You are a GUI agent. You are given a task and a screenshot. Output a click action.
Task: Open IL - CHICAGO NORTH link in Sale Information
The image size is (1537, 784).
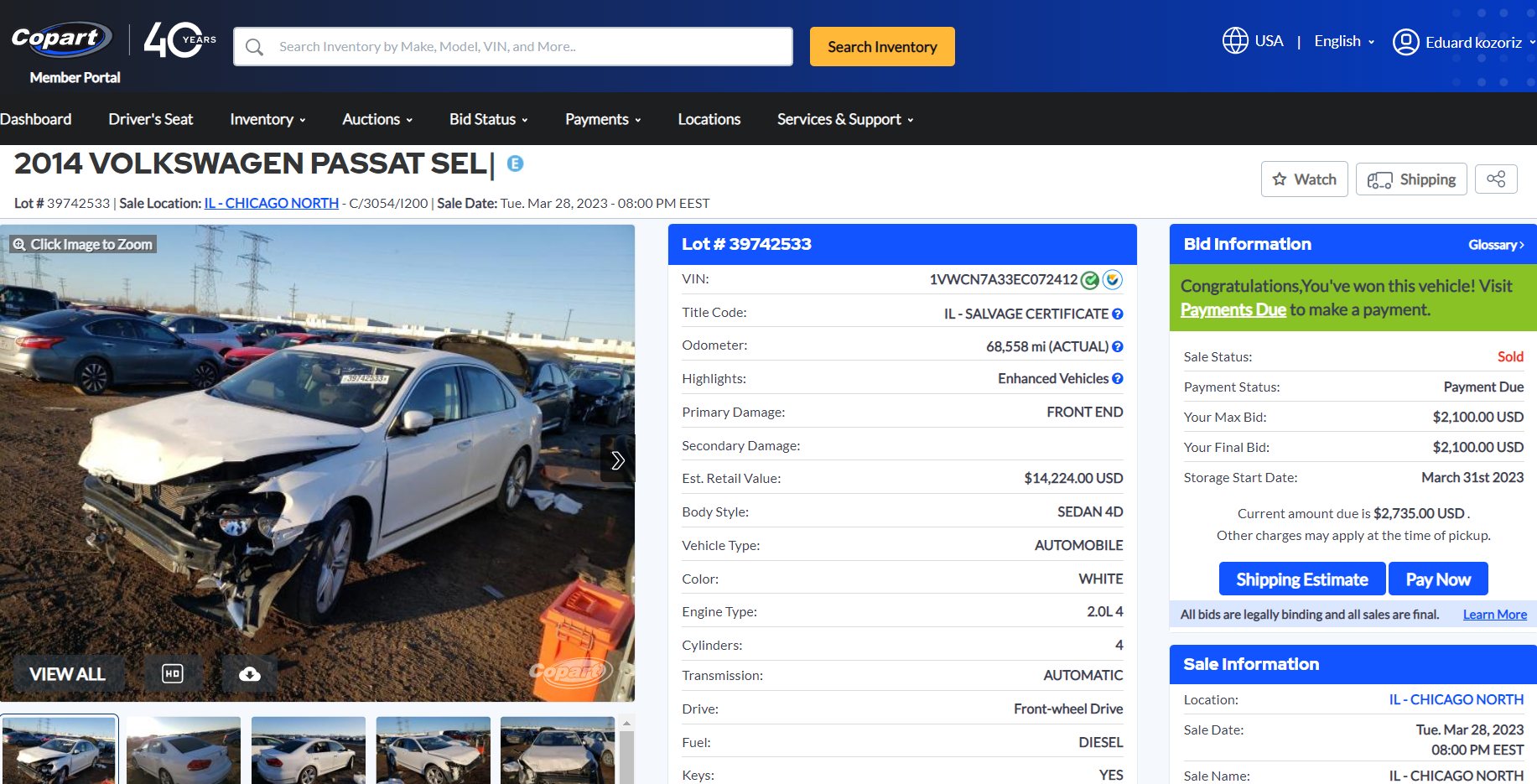click(x=1457, y=699)
